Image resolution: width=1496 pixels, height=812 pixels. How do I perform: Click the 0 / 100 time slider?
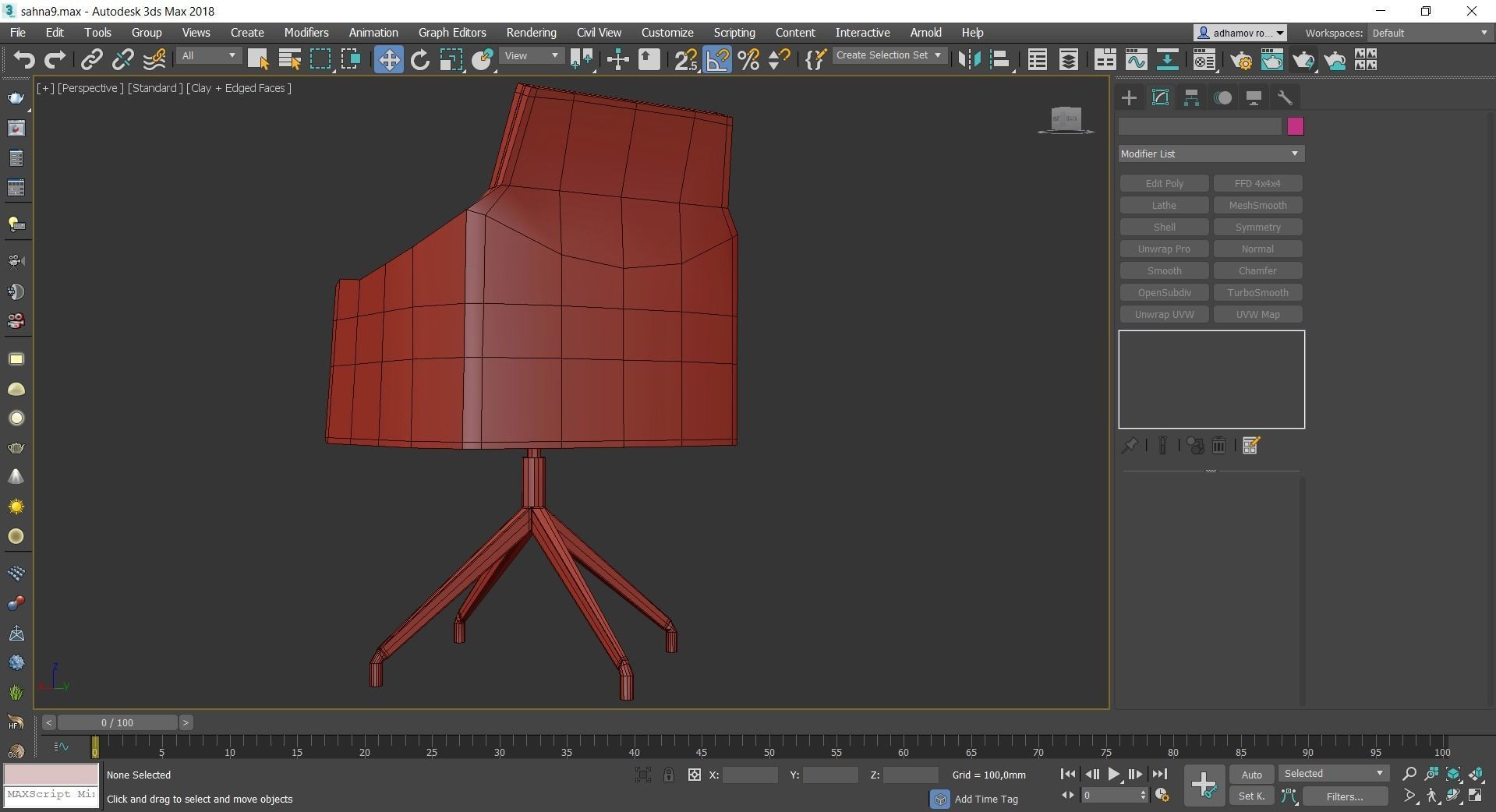click(117, 722)
